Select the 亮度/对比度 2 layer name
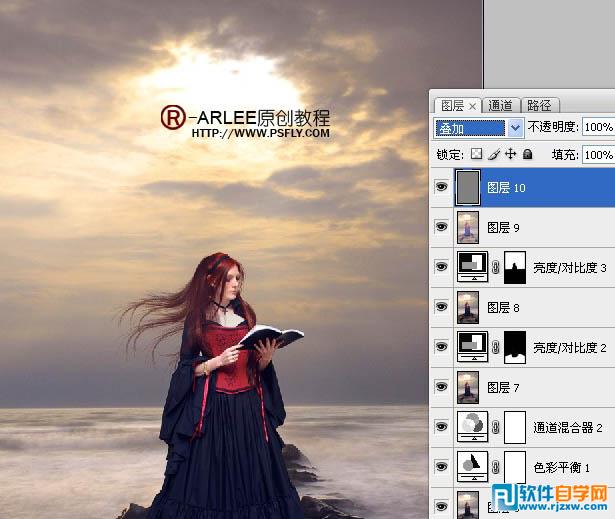 [570, 348]
